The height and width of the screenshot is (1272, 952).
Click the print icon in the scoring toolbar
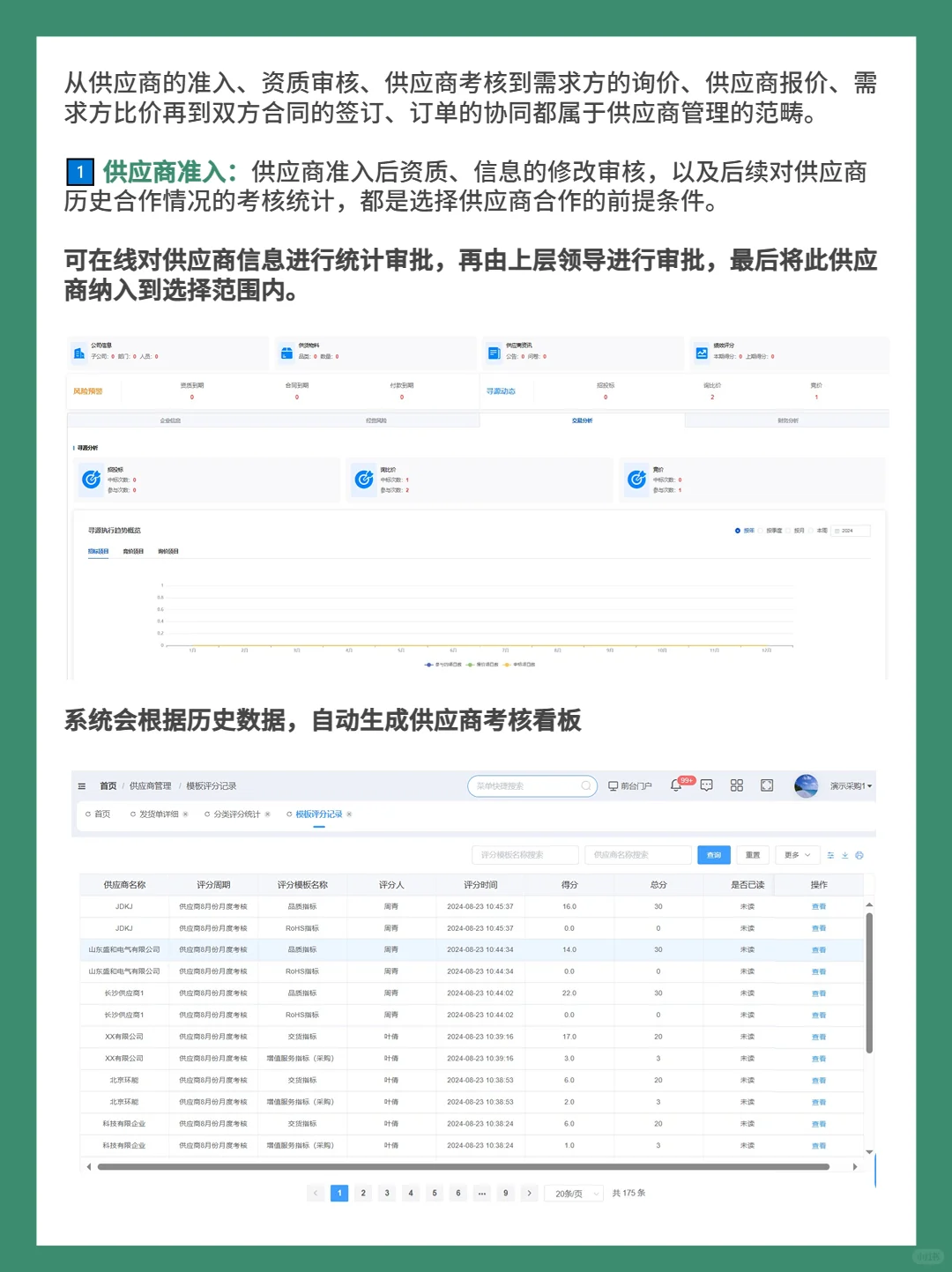[x=859, y=855]
